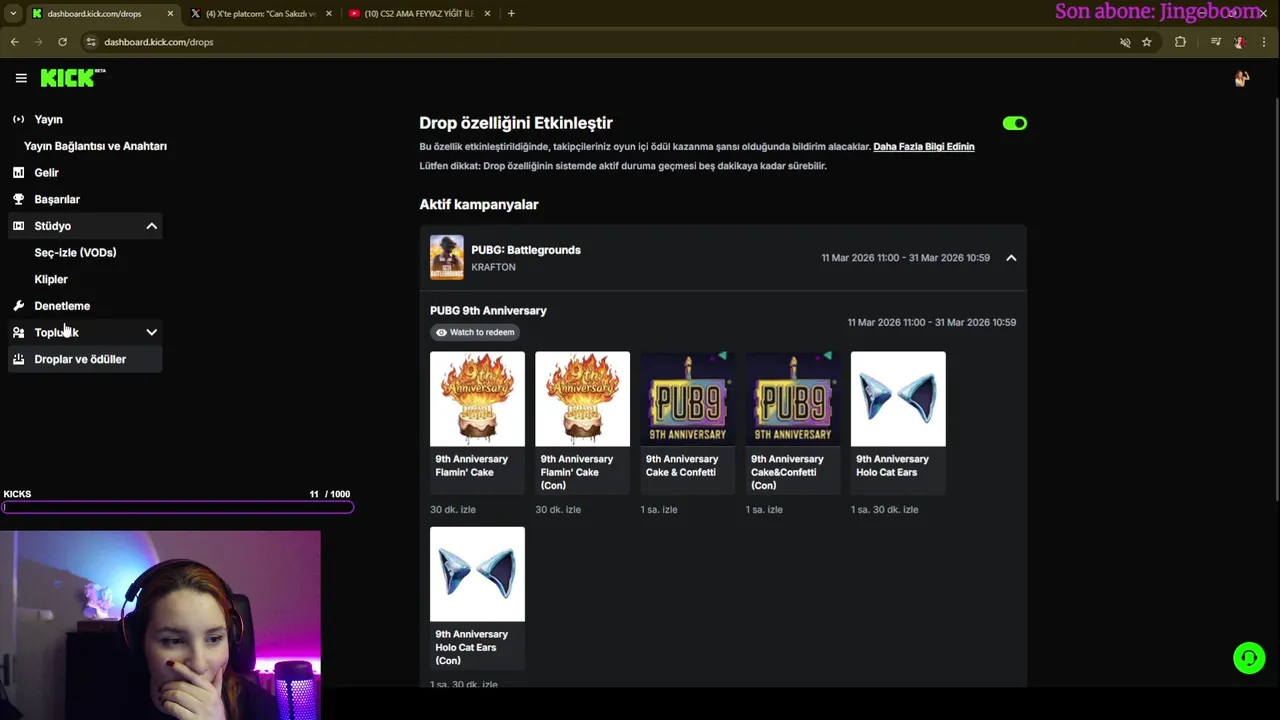
Task: Expand the Topluluk section chevron
Action: click(151, 332)
